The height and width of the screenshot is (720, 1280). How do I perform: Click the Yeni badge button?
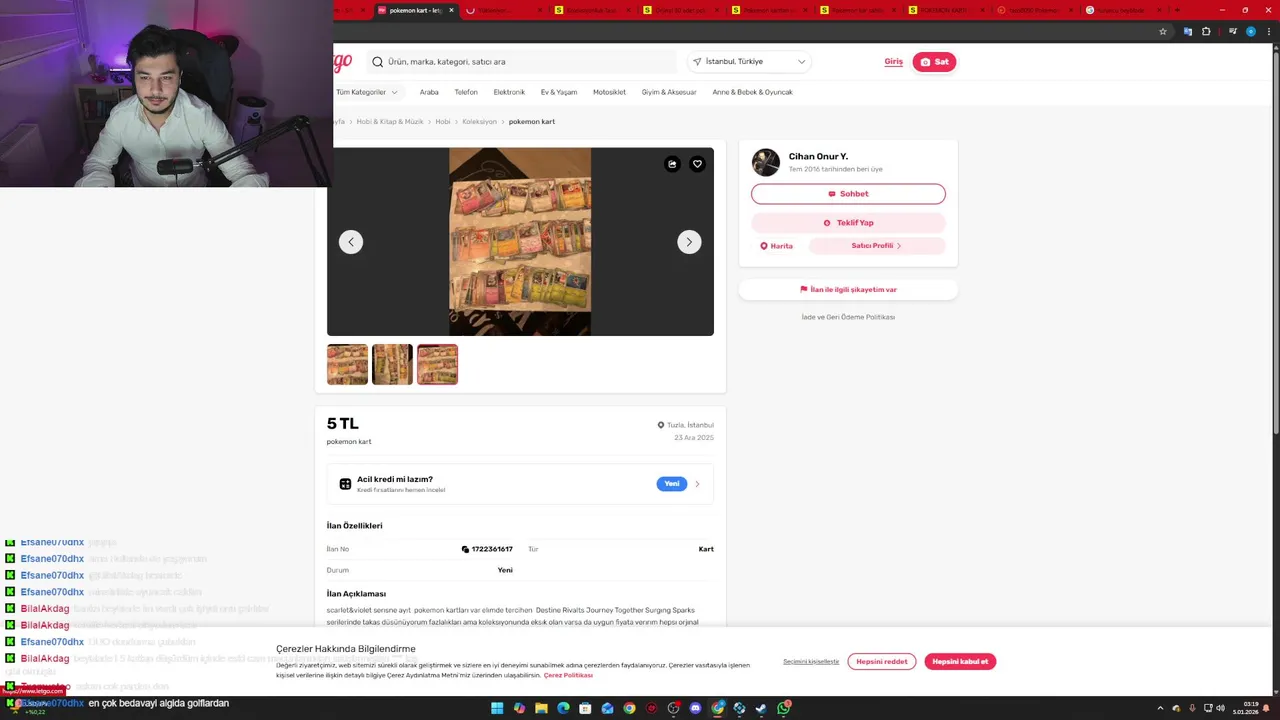click(672, 484)
